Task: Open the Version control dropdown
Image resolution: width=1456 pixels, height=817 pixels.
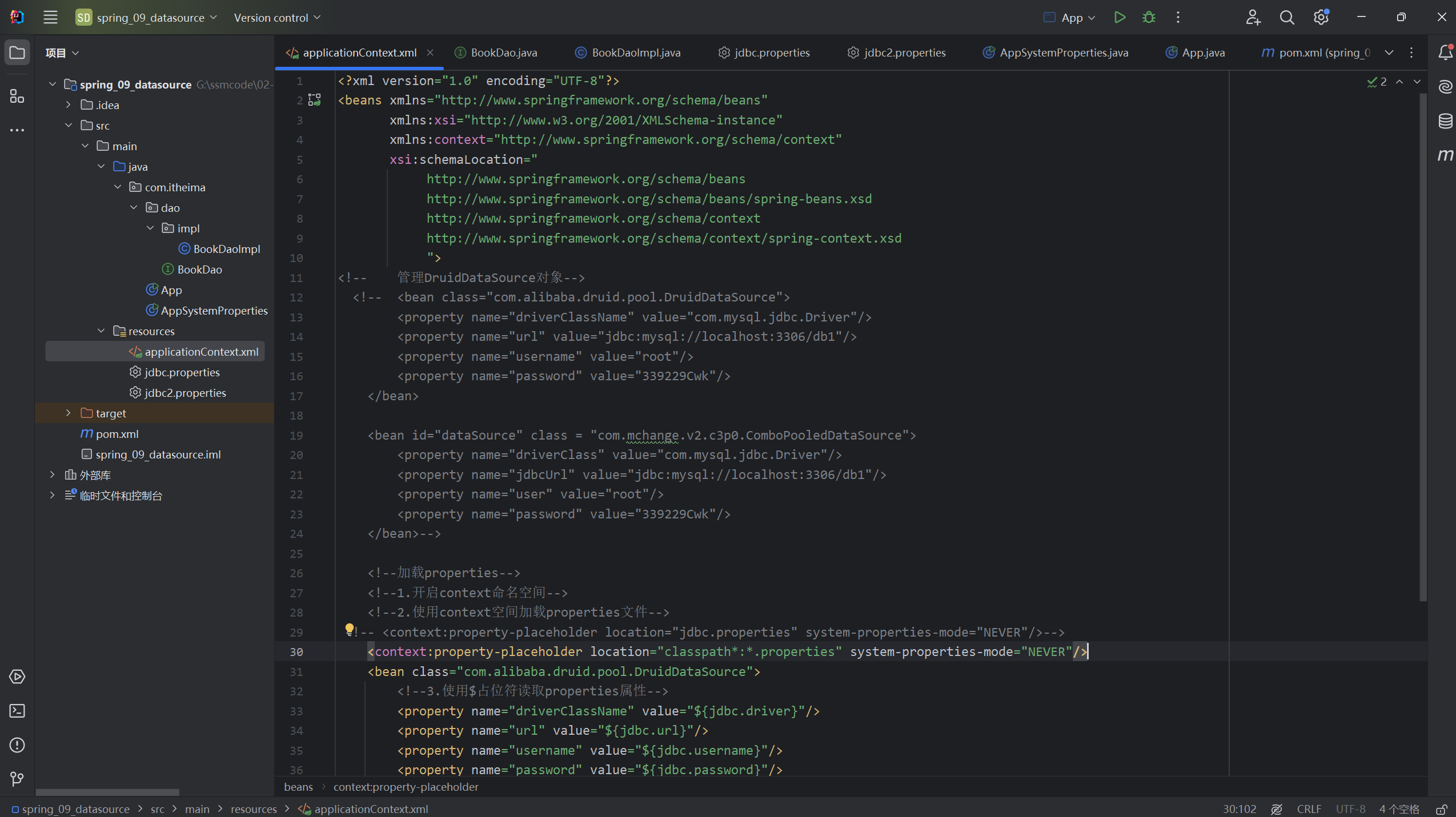Action: pos(277,18)
